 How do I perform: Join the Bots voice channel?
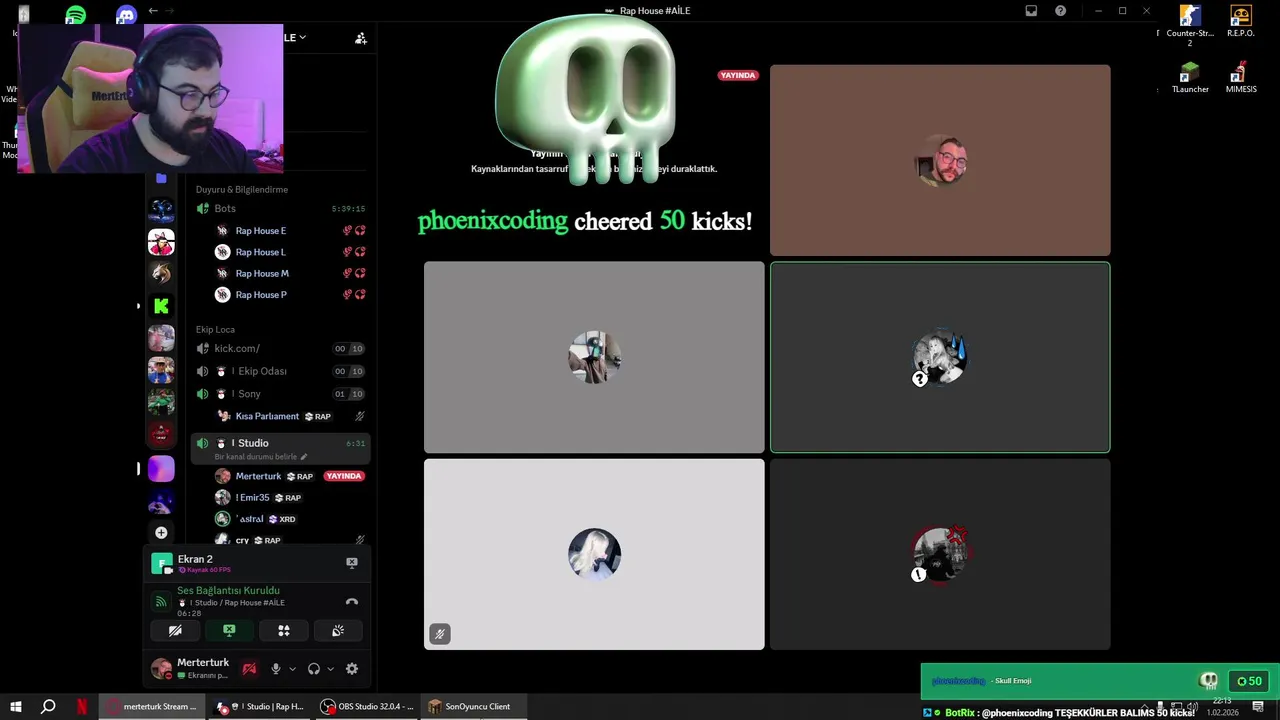pos(281,208)
